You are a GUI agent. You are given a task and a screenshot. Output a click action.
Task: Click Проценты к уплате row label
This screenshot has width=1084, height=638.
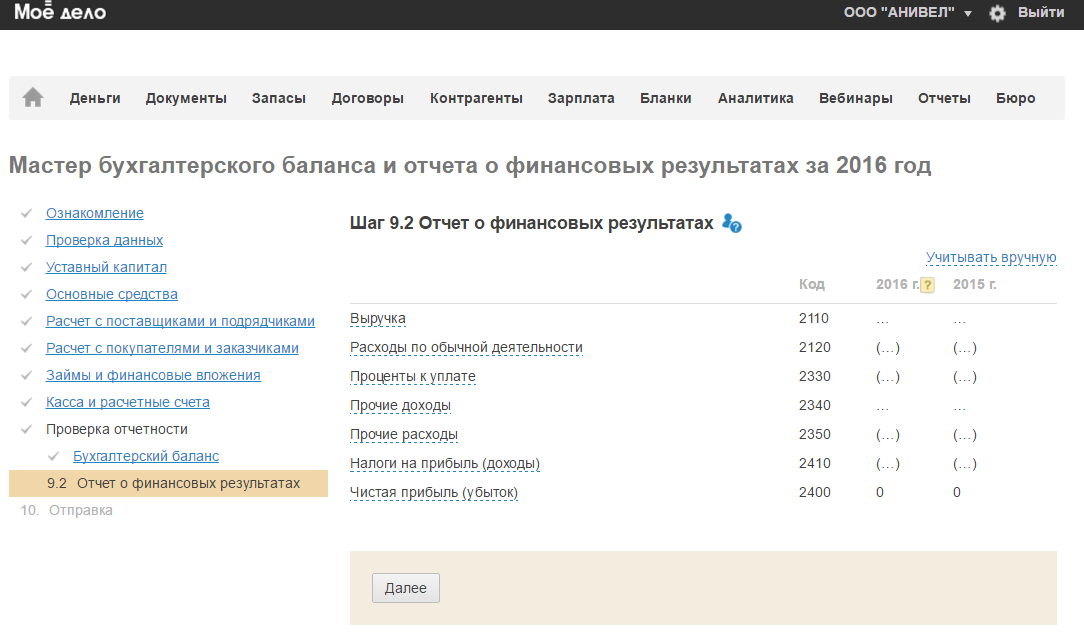[413, 377]
